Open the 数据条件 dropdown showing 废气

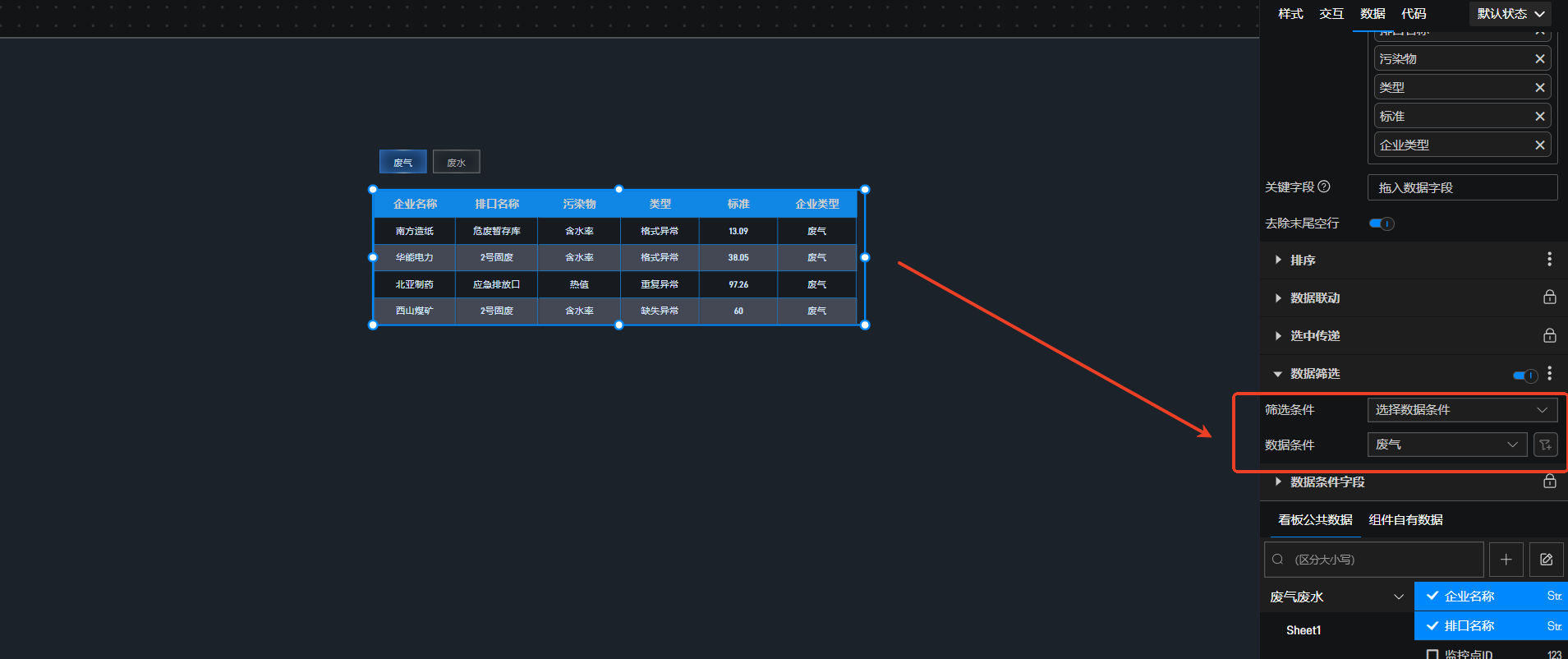click(1446, 445)
